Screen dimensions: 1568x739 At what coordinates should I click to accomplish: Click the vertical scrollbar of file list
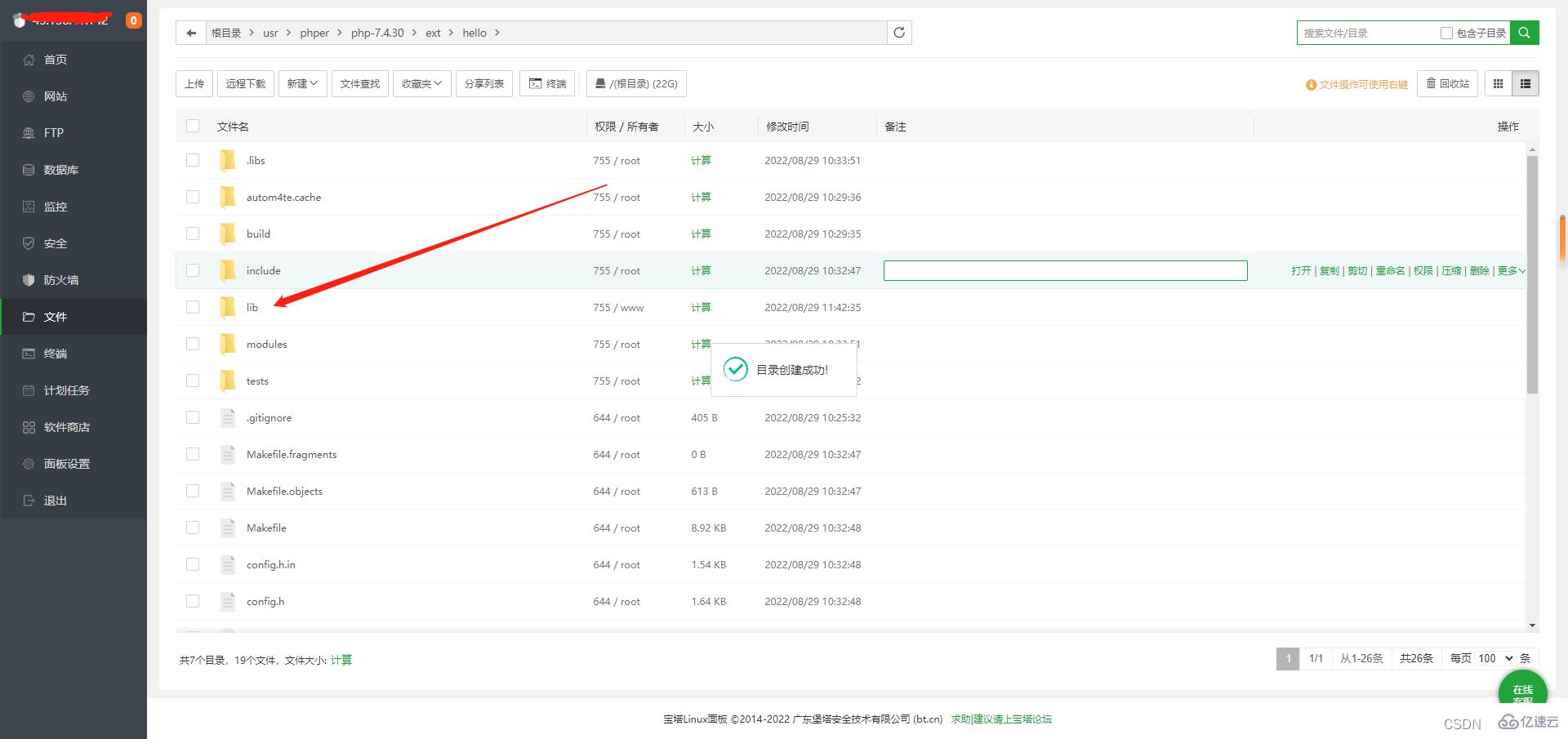pyautogui.click(x=1532, y=274)
